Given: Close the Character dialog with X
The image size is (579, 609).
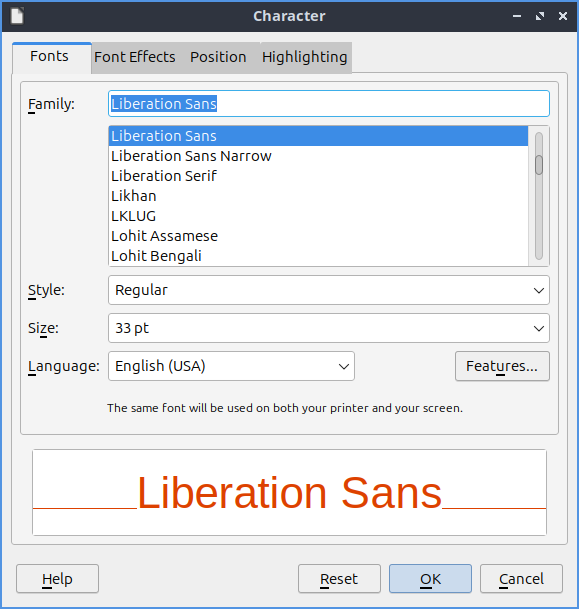Looking at the screenshot, I should (x=563, y=16).
